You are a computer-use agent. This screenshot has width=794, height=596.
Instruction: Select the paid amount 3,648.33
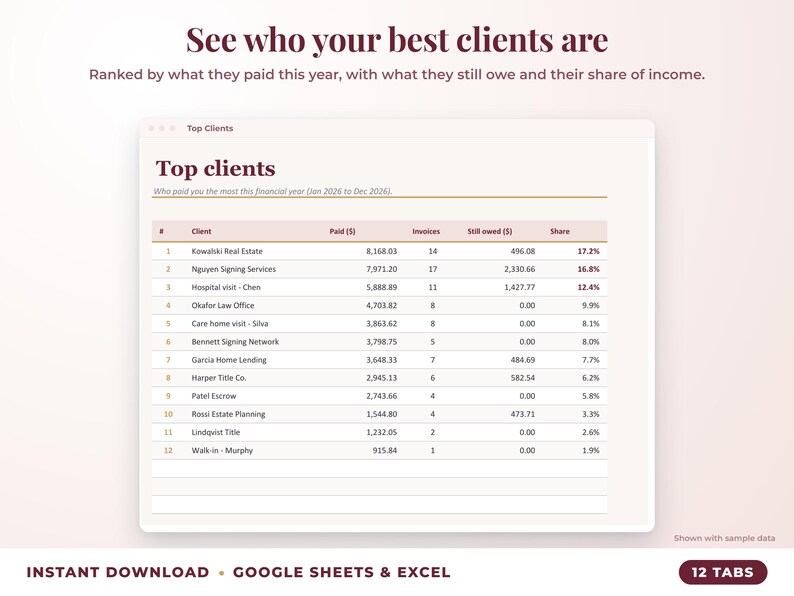pyautogui.click(x=381, y=360)
